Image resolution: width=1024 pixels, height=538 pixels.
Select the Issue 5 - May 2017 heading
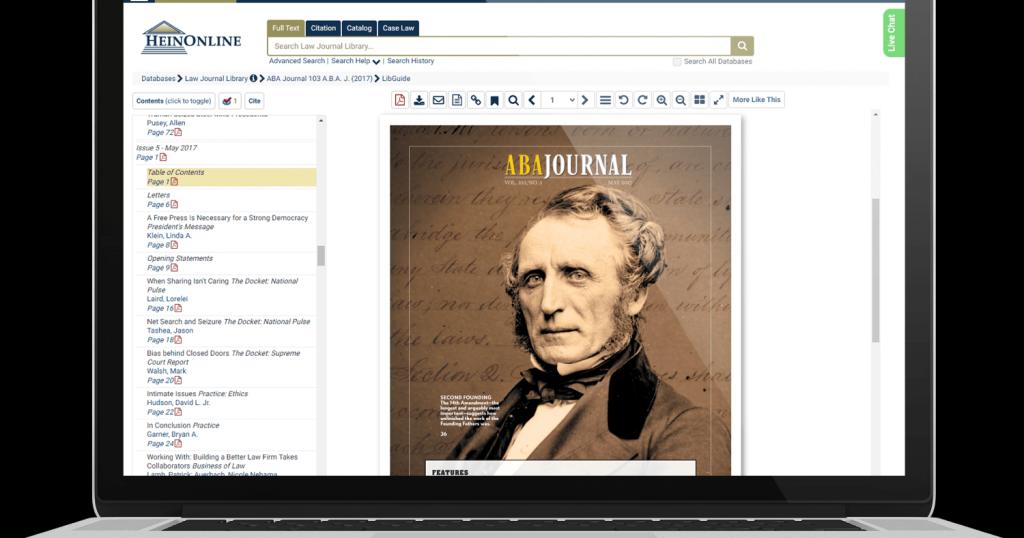(167, 148)
